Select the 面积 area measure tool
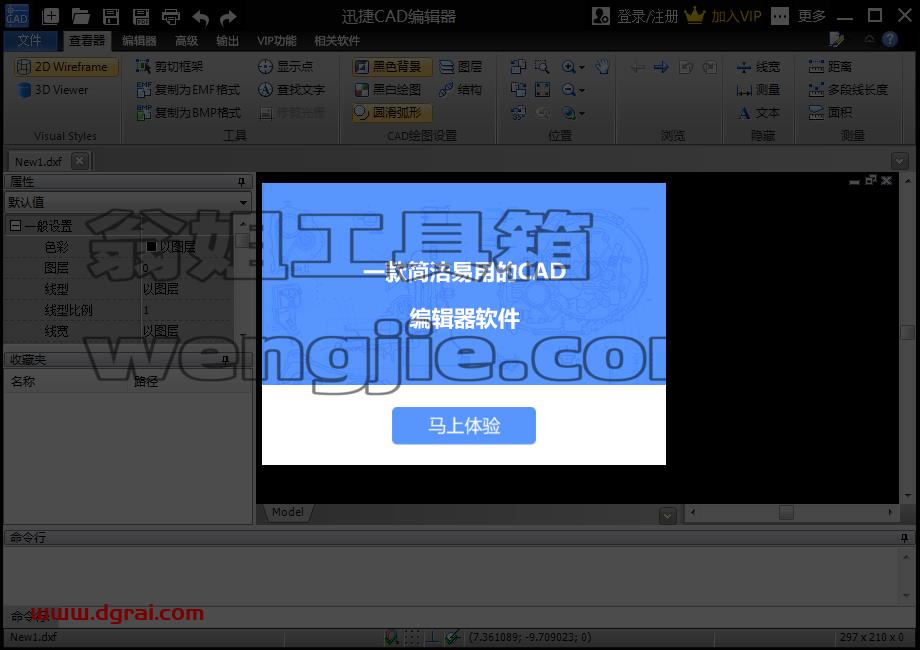Image resolution: width=920 pixels, height=650 pixels. pos(830,112)
